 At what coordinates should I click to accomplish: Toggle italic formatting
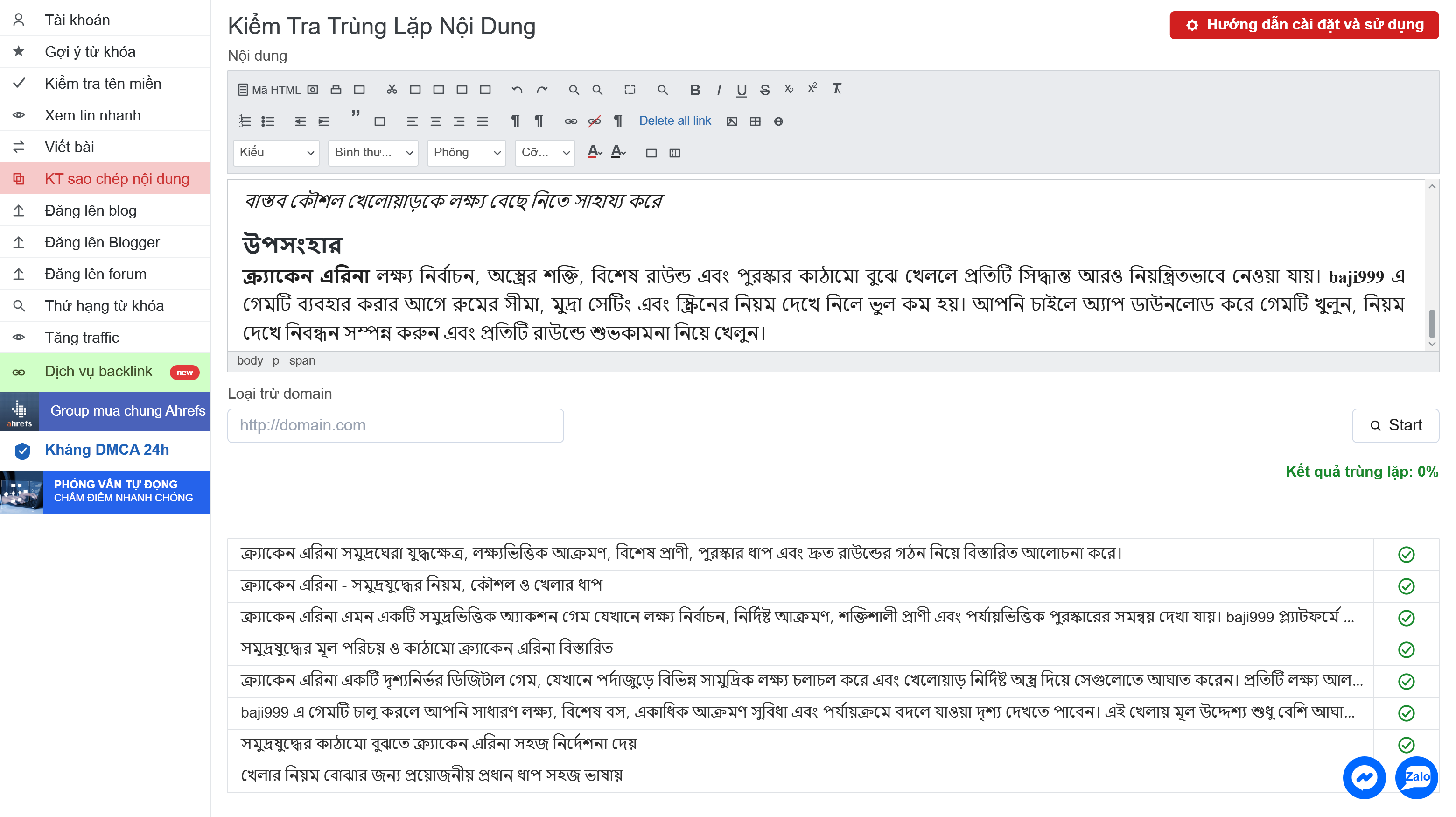(x=719, y=90)
